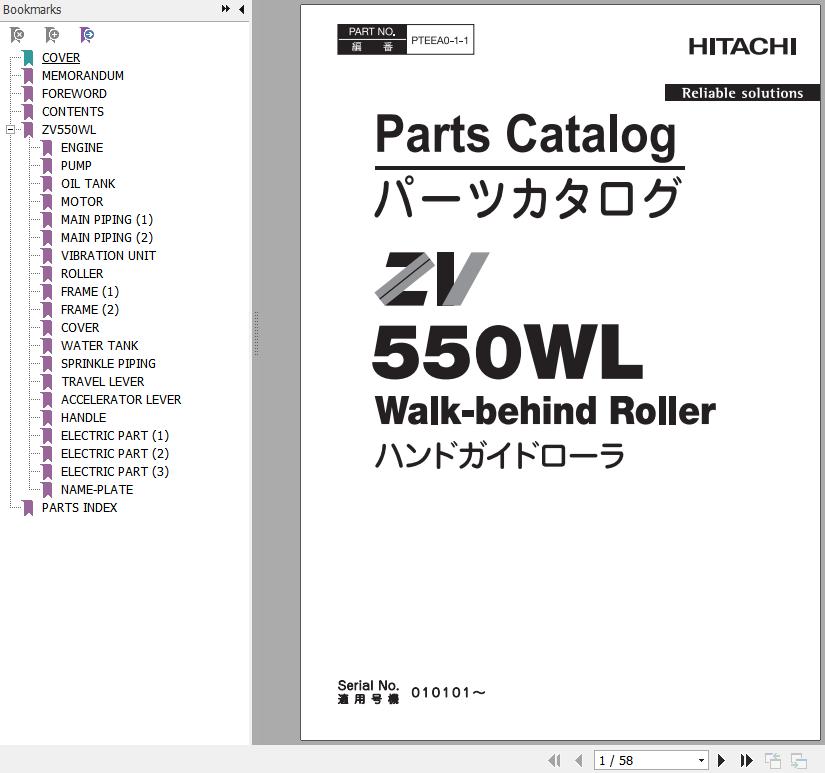Open the MAIN PIPING (1) bookmark
The width and height of the screenshot is (825, 773).
click(107, 219)
